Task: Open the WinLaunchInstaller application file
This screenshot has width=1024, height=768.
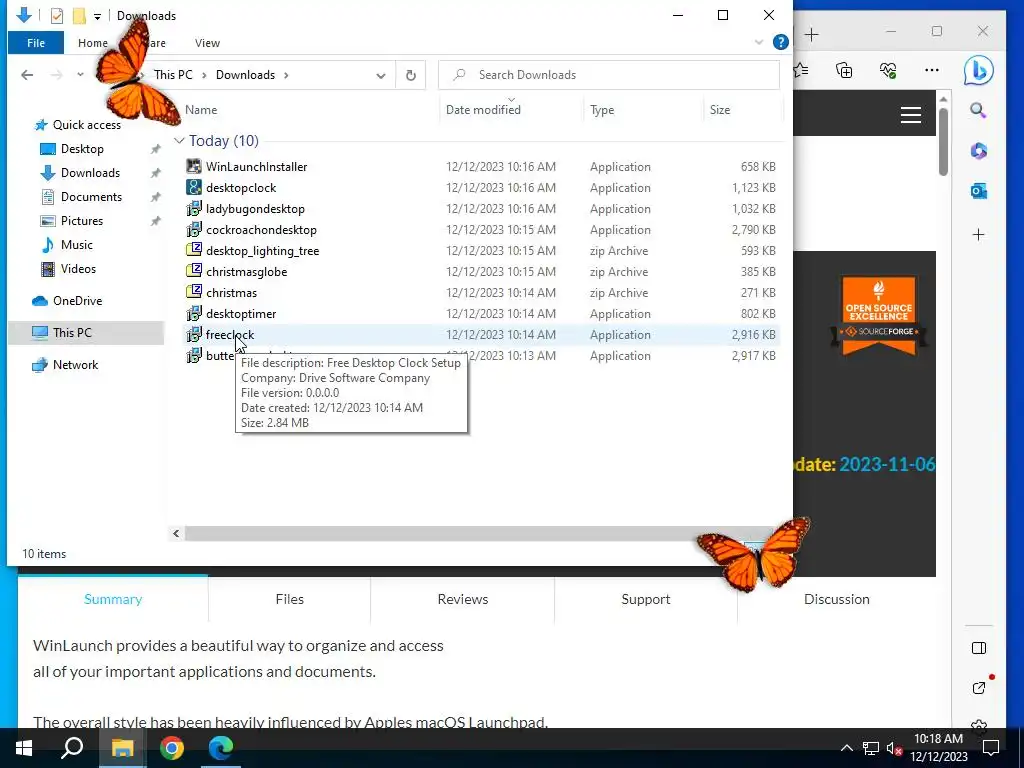Action: pyautogui.click(x=256, y=167)
